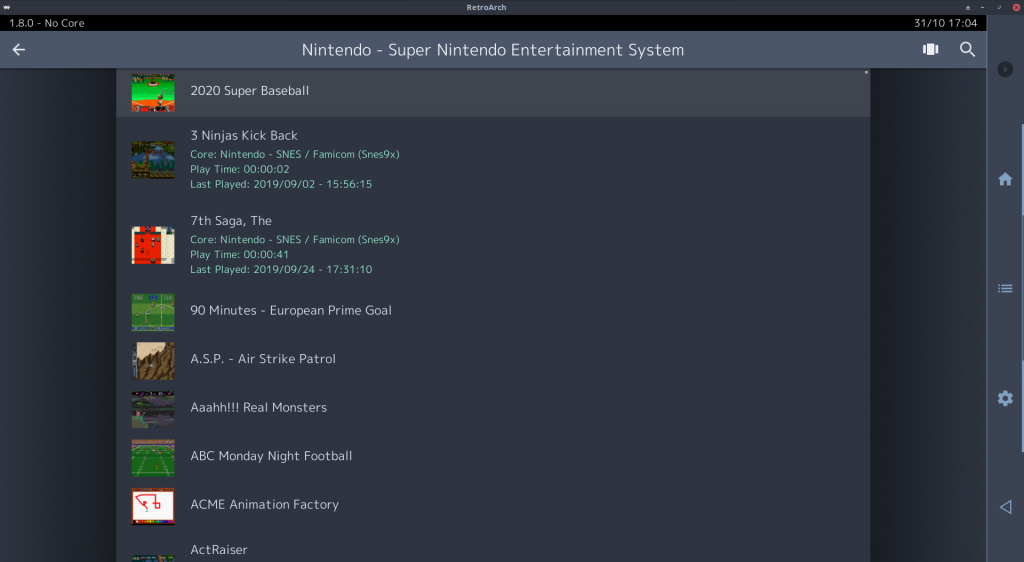Click Last Played 2019/09/24 line
Viewport: 1024px width, 562px height.
coord(281,270)
